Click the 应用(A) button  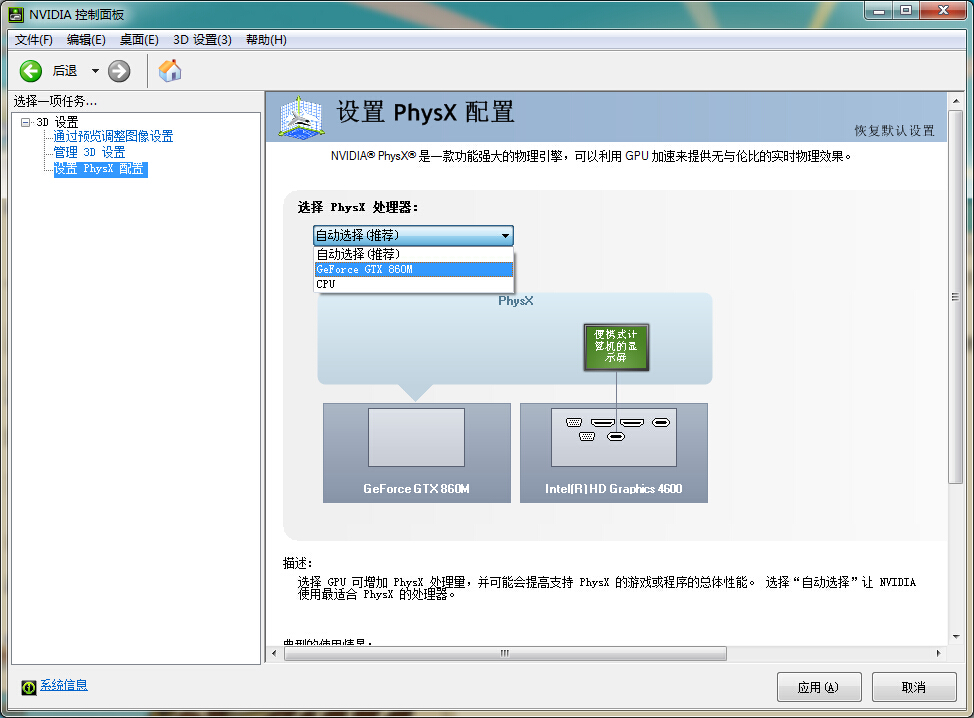(x=819, y=687)
